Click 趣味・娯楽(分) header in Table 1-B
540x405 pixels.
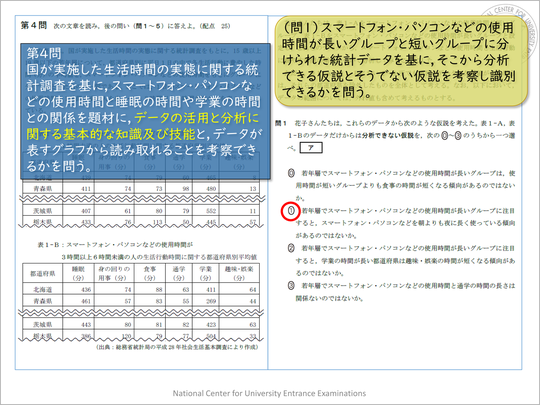239,273
